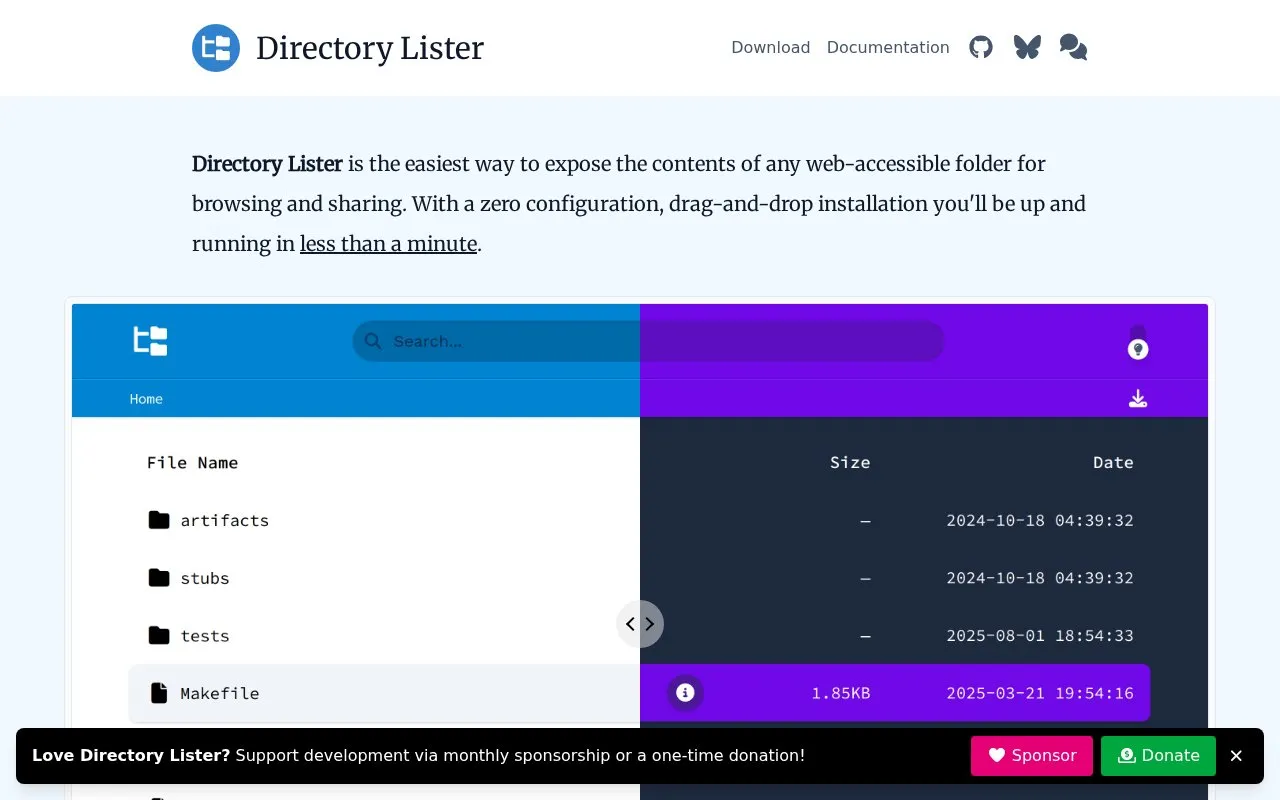Screen dimensions: 1280x800
Task: Open the community chat bubbles icon
Action: [x=1073, y=47]
